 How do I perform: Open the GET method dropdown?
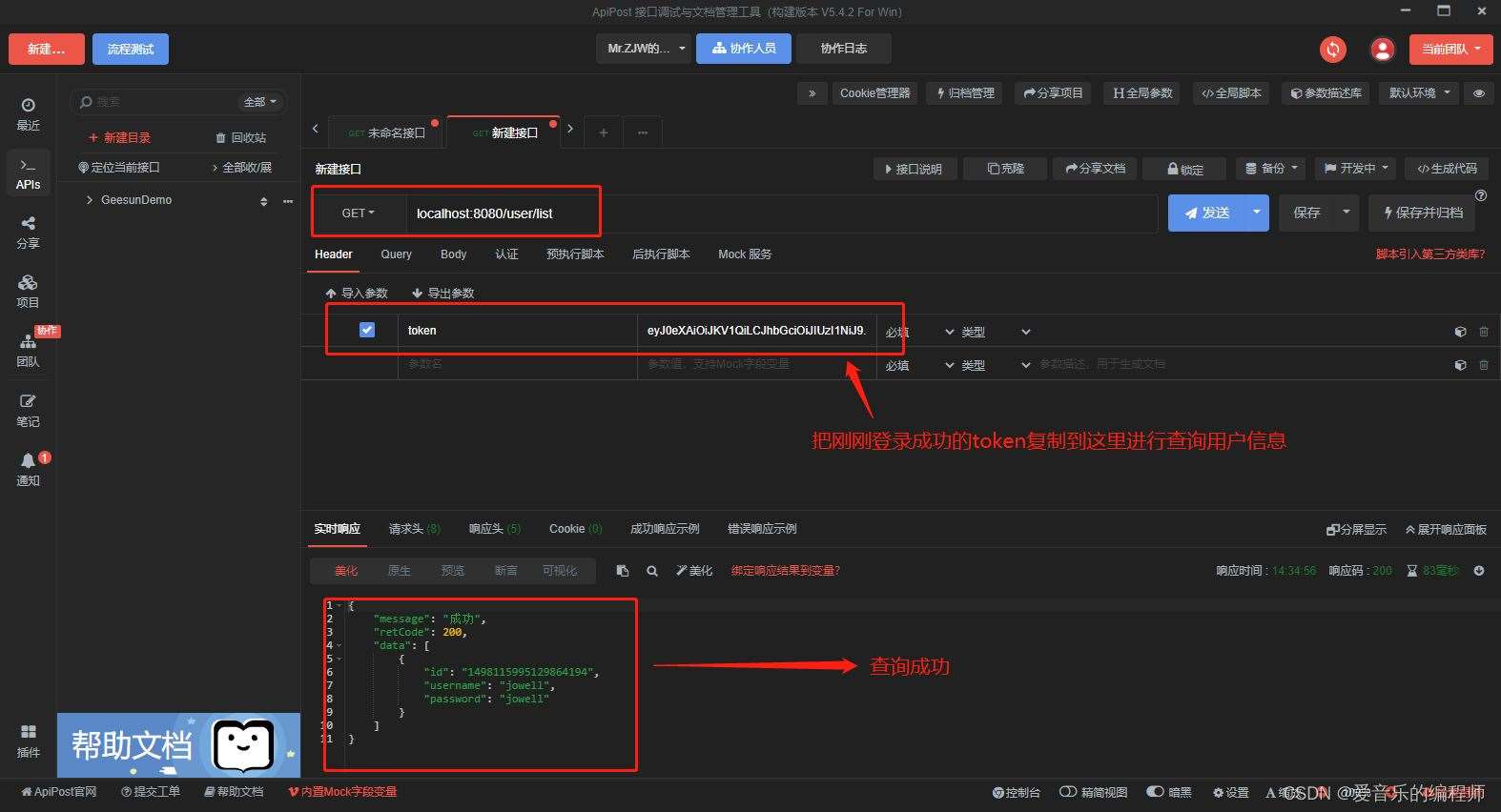(x=359, y=213)
